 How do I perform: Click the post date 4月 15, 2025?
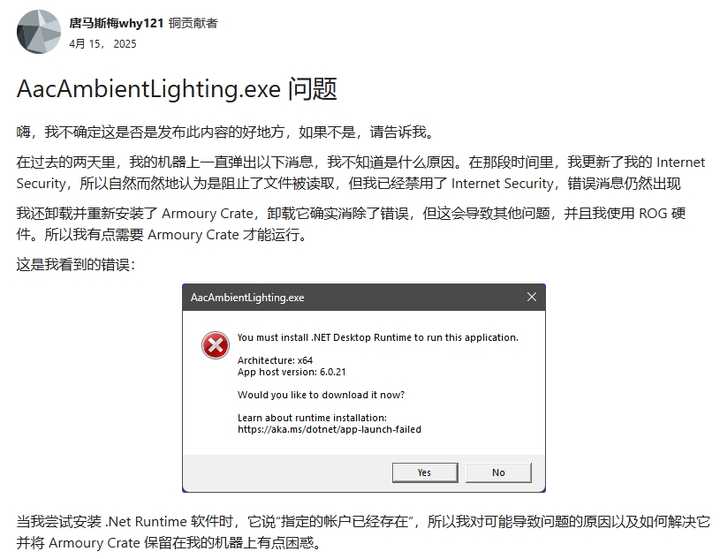click(103, 44)
